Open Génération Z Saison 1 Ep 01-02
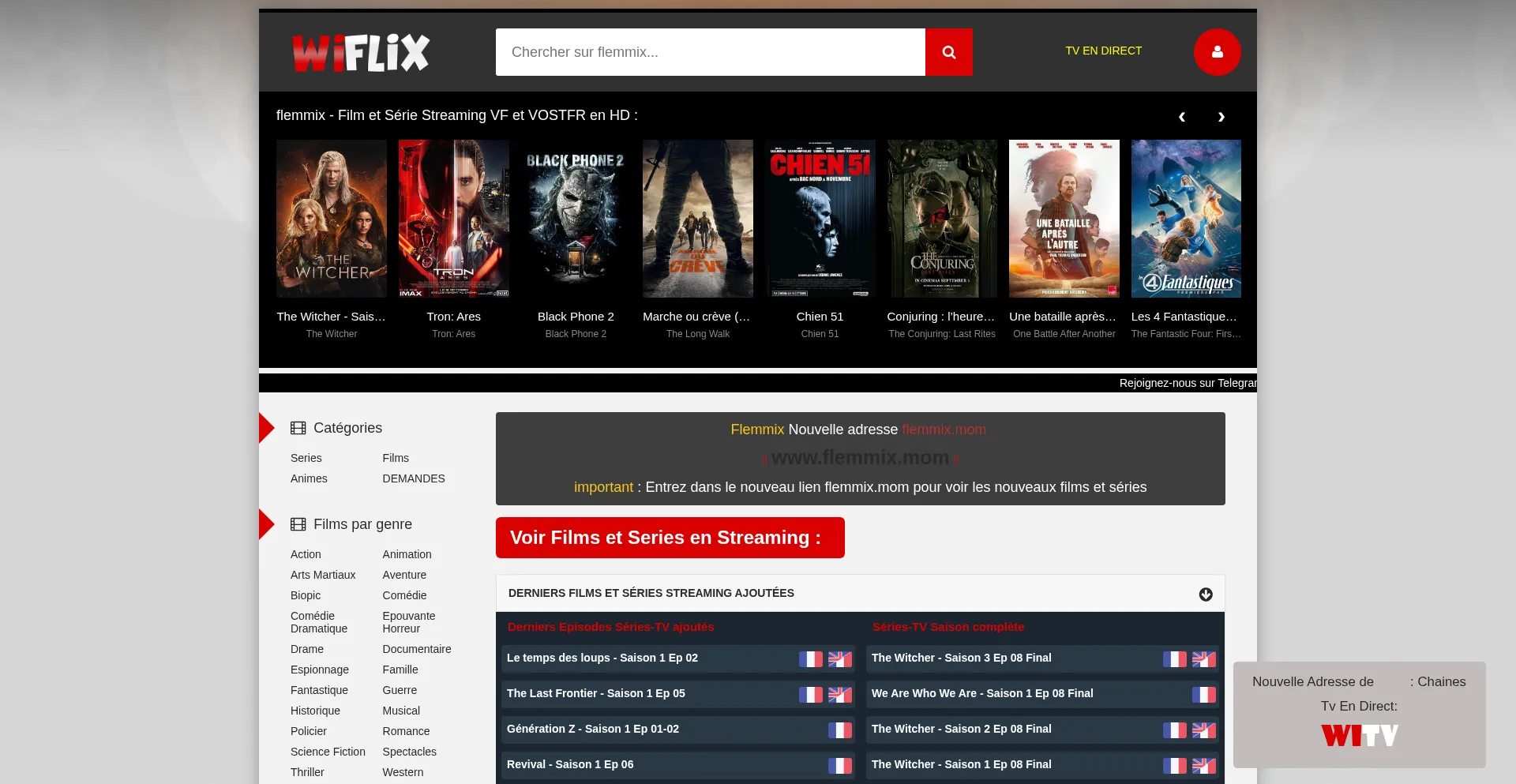Screen dimensions: 1516x784 (x=593, y=729)
